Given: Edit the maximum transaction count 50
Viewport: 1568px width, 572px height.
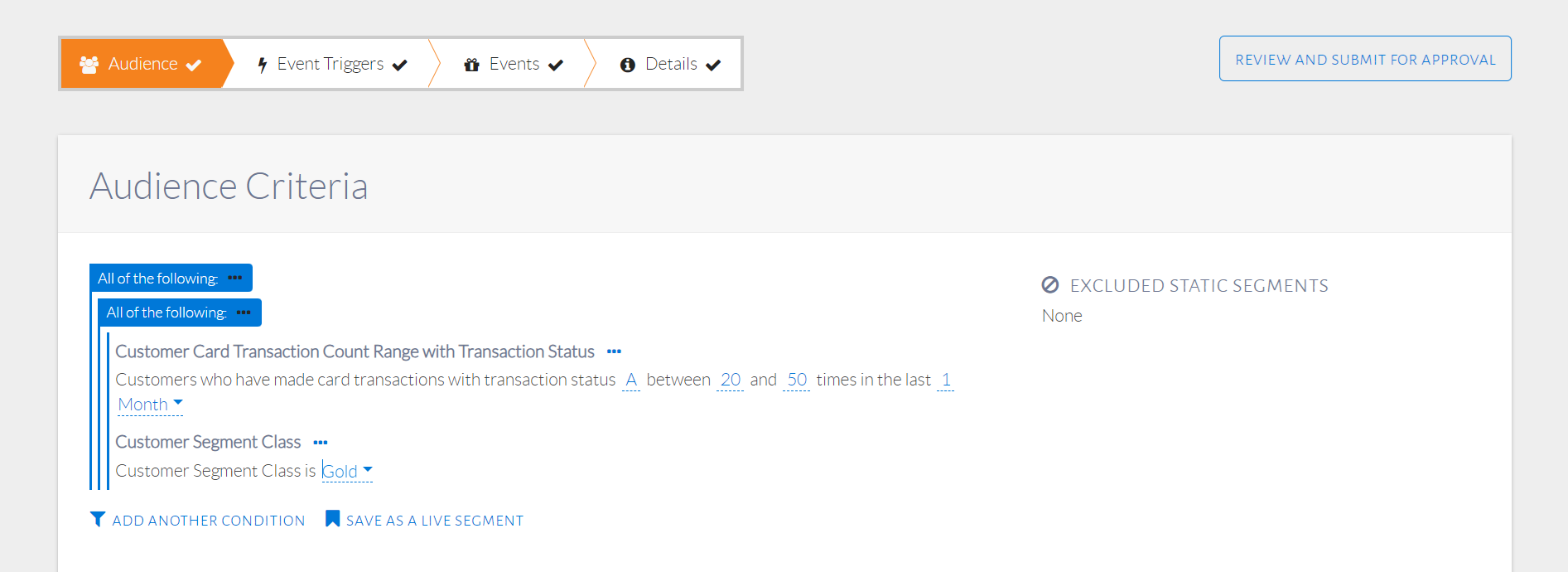Looking at the screenshot, I should pos(797,380).
